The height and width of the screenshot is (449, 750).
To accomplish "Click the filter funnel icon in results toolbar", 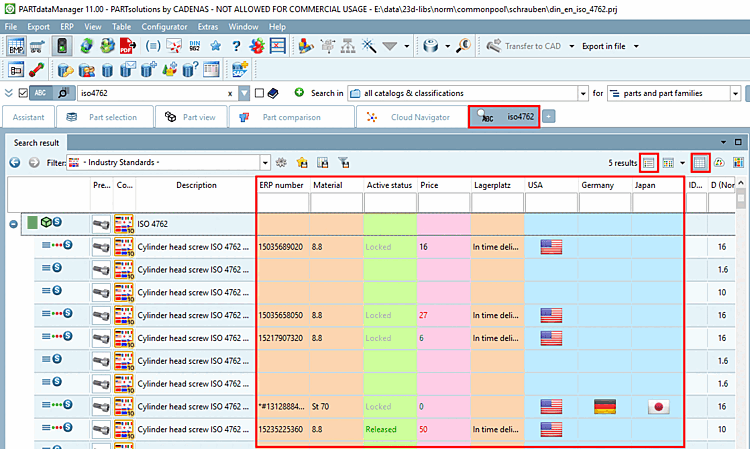I will point(343,162).
